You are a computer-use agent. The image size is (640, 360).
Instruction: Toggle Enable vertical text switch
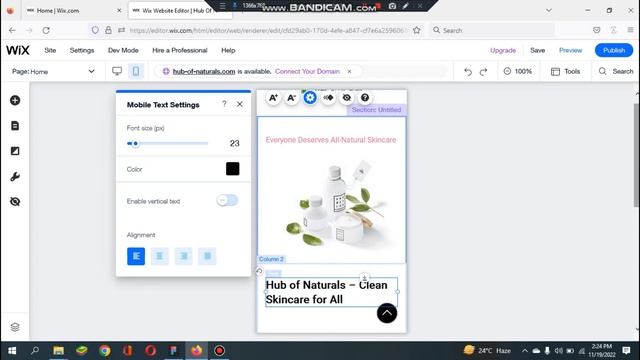227,200
